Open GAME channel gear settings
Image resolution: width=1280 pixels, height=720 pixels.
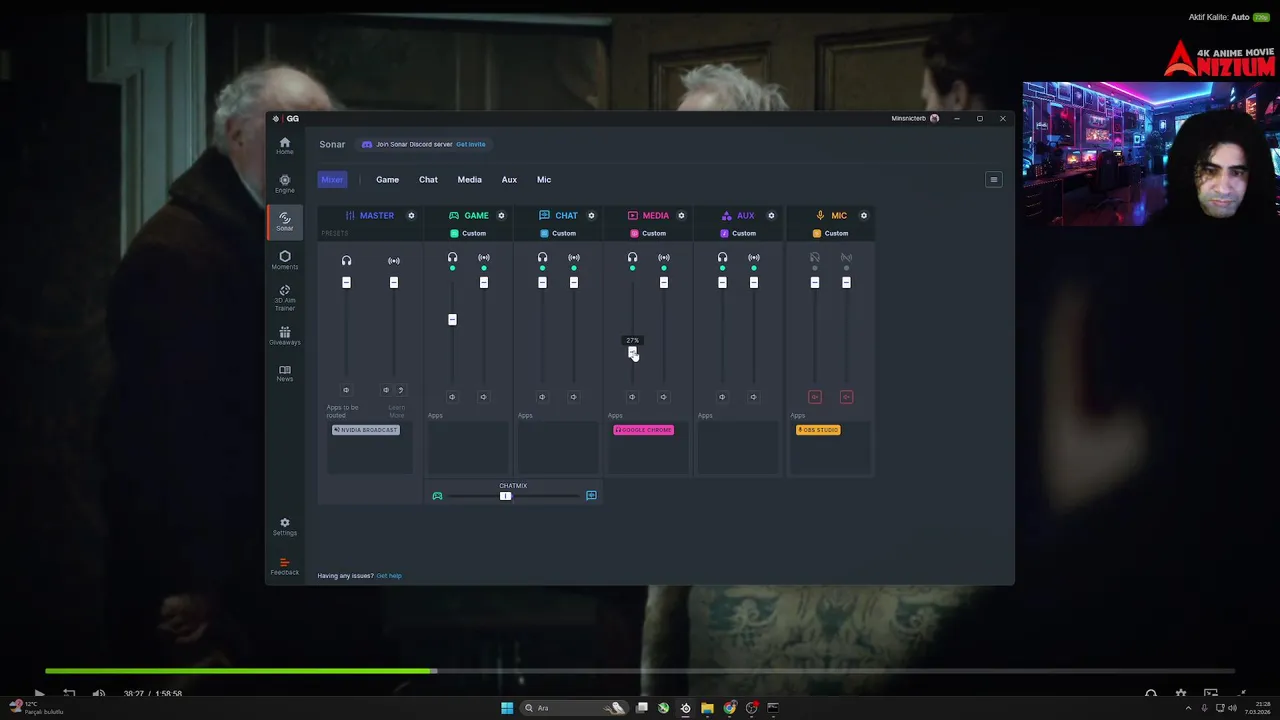501,215
